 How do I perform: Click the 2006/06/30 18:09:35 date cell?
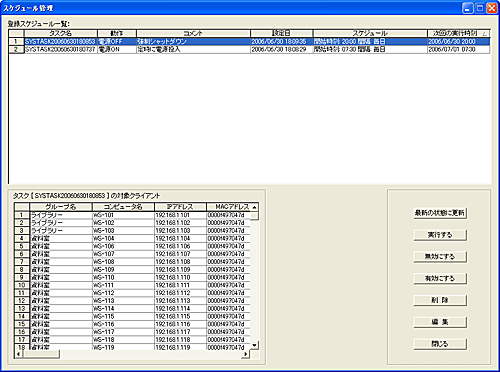coord(282,42)
